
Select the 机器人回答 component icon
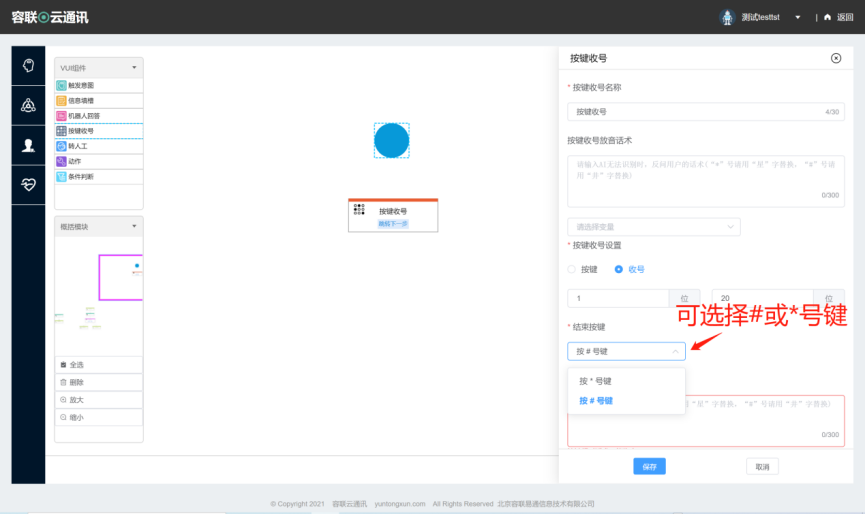point(61,116)
